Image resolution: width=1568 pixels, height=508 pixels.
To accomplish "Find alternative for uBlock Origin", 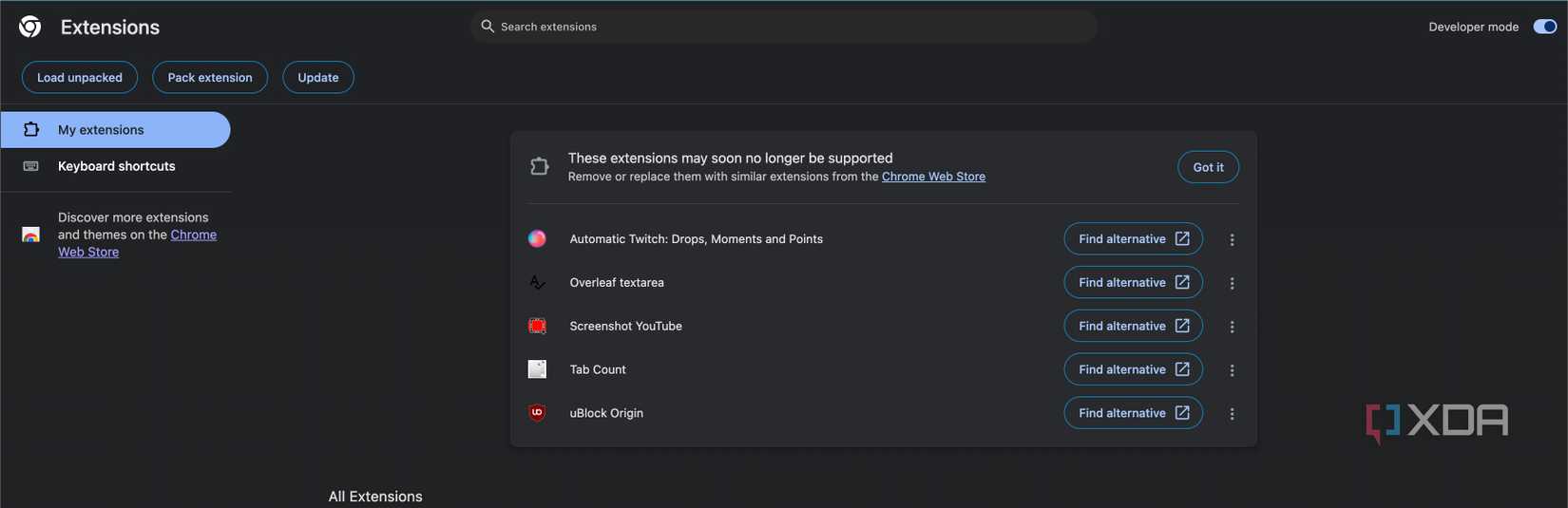I will 1133,413.
